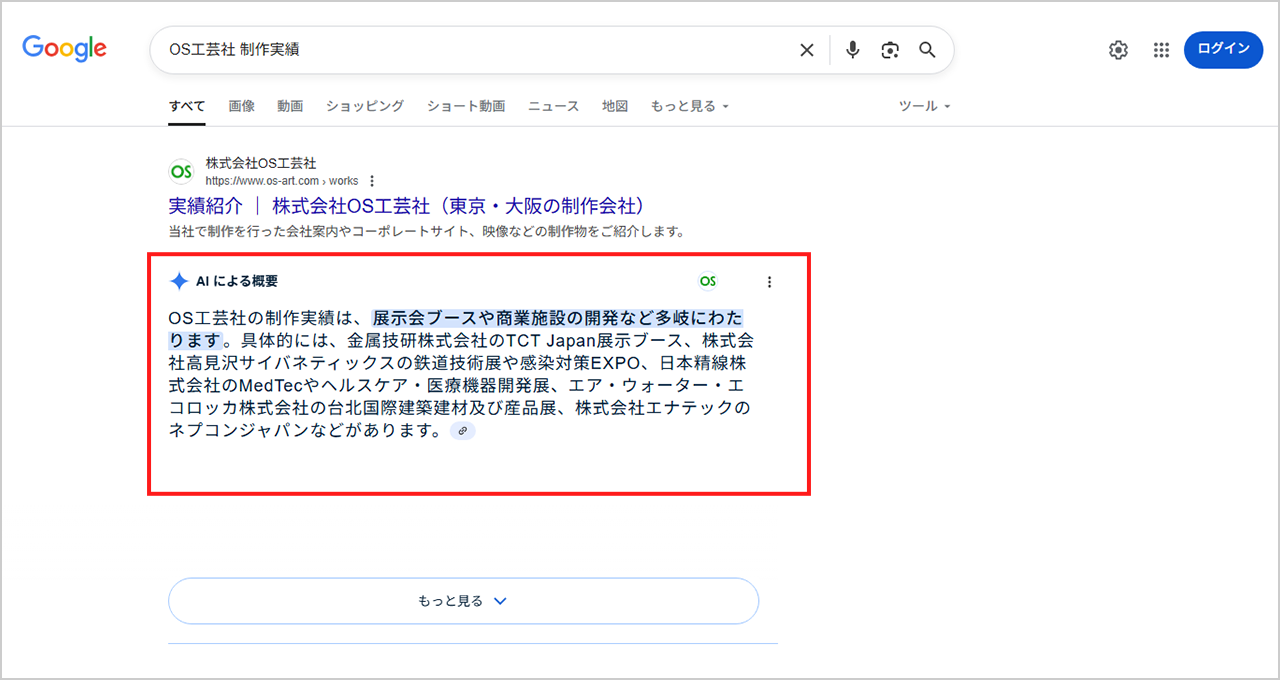Open three-dot menu beside os-art.com URL
1280x680 pixels.
pos(372,181)
